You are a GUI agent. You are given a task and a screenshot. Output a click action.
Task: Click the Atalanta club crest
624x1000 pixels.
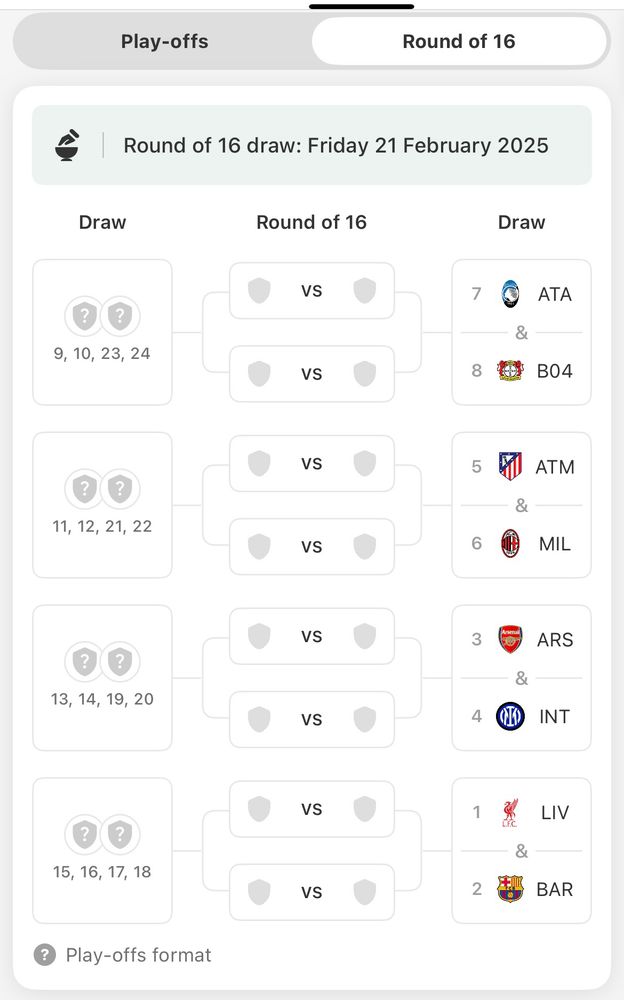coord(510,294)
